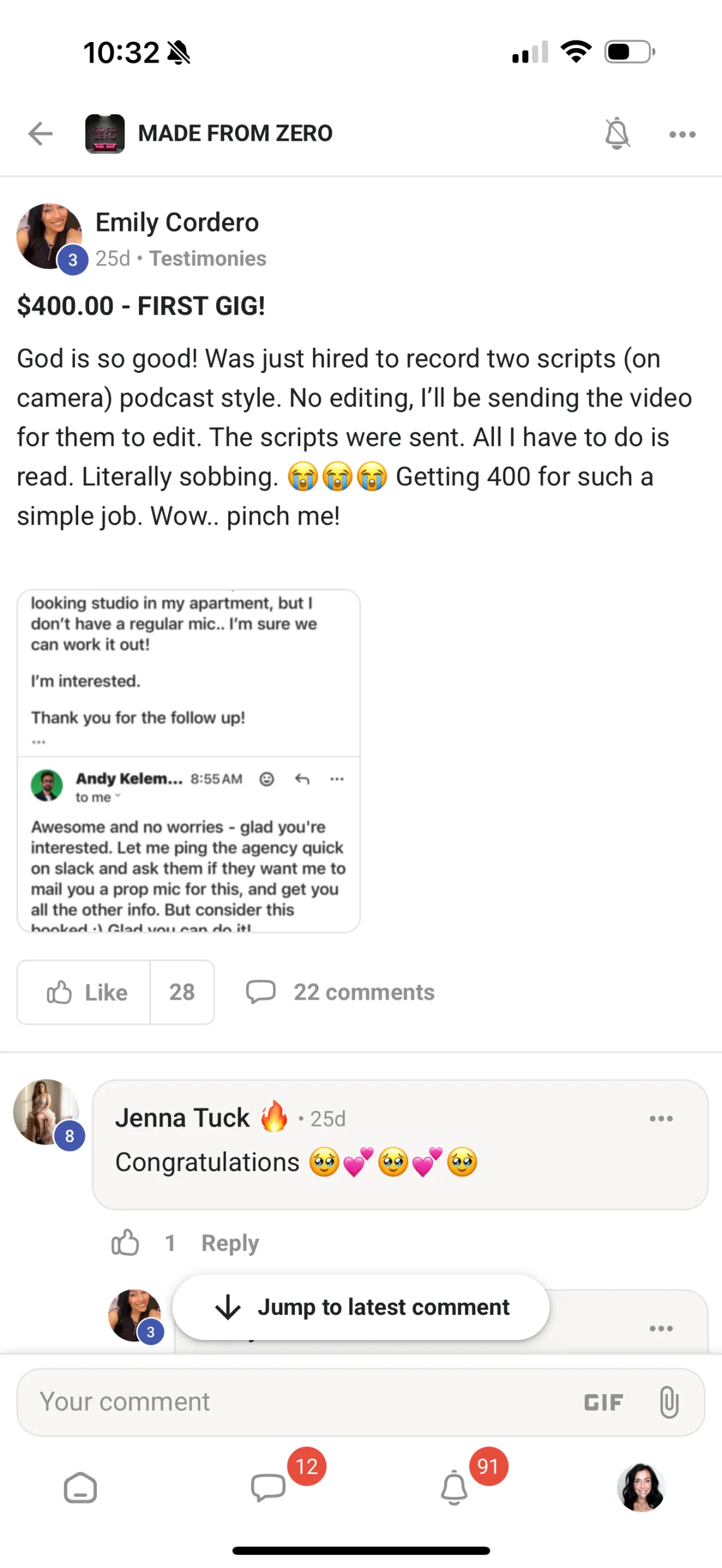This screenshot has height=1568, width=722.
Task: Open the MADE FROM ZERO group logo
Action: point(105,134)
